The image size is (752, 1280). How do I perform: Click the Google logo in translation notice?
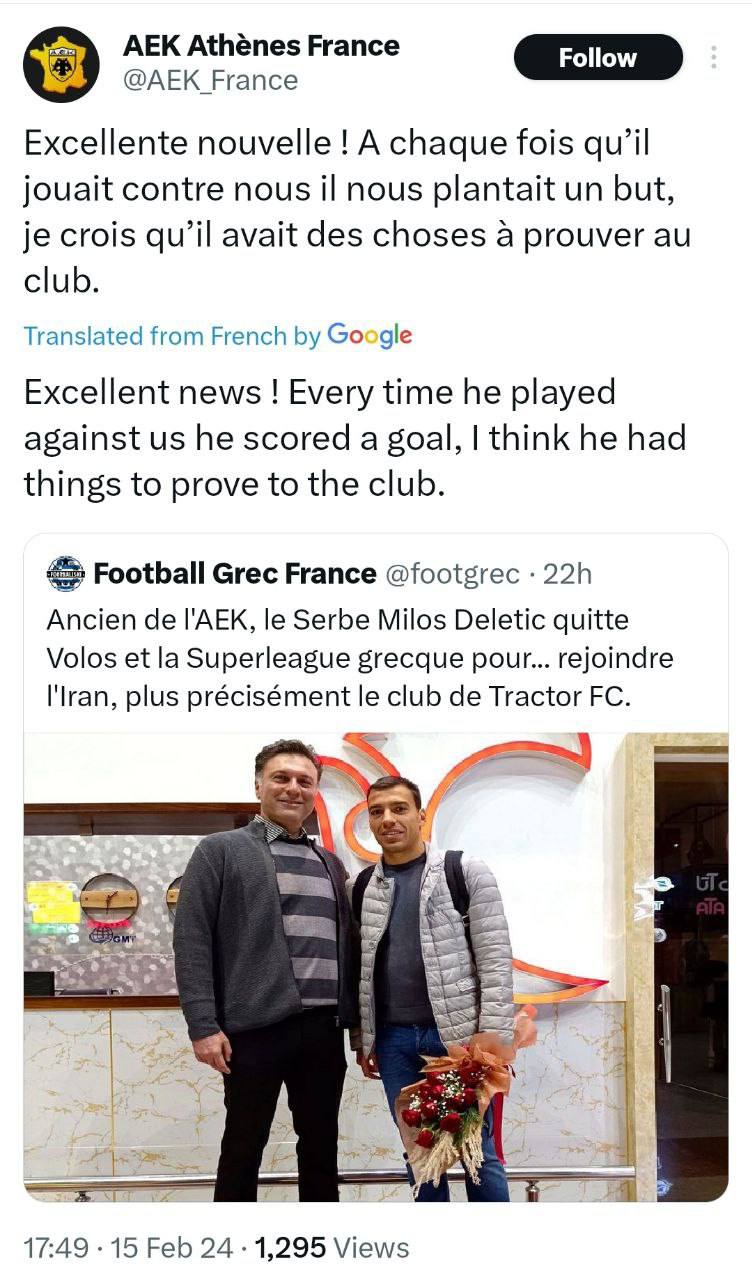pyautogui.click(x=369, y=335)
